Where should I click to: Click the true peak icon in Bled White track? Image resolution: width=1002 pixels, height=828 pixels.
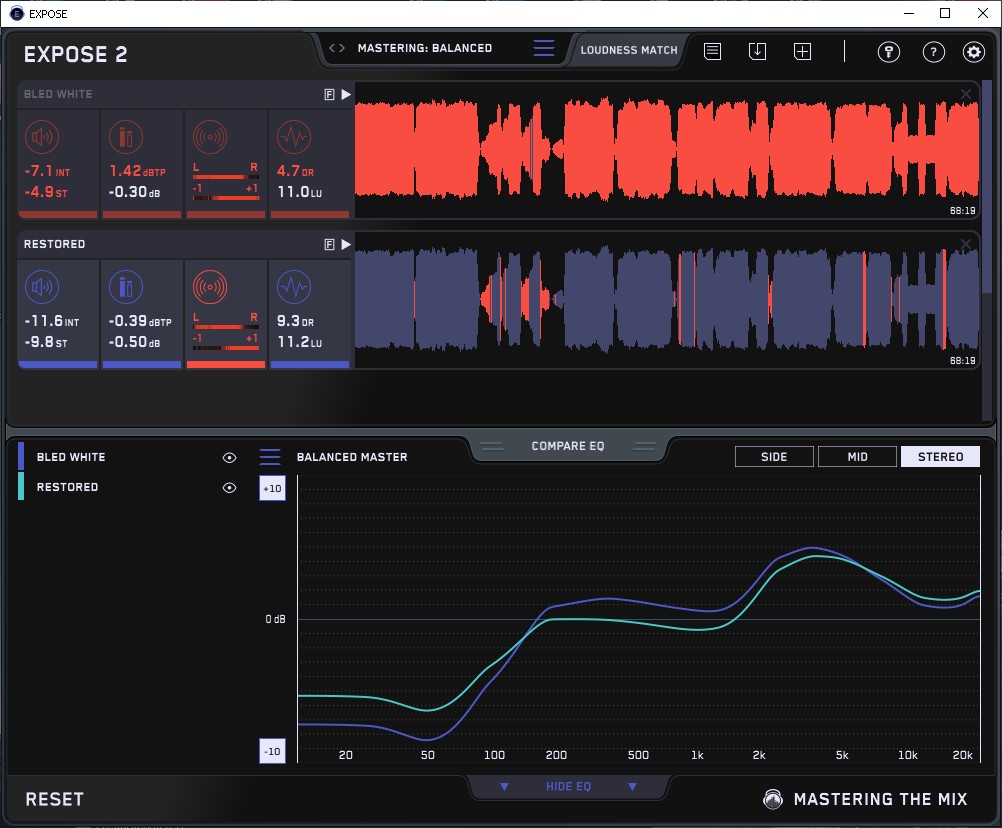126,137
